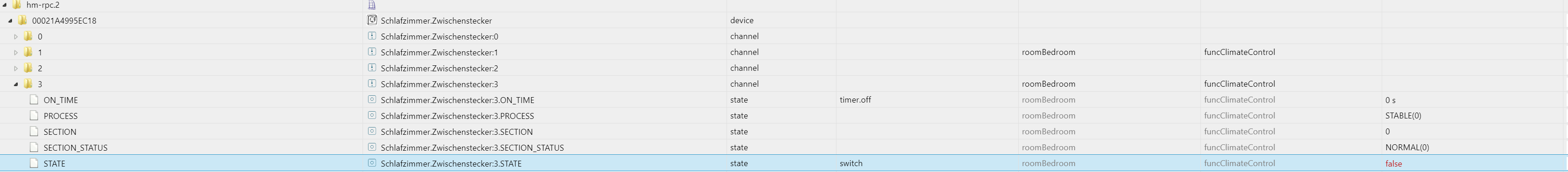Click the channel icon for Schlafzimmer.Zwischenstecker:2
The image size is (1568, 172).
[372, 68]
